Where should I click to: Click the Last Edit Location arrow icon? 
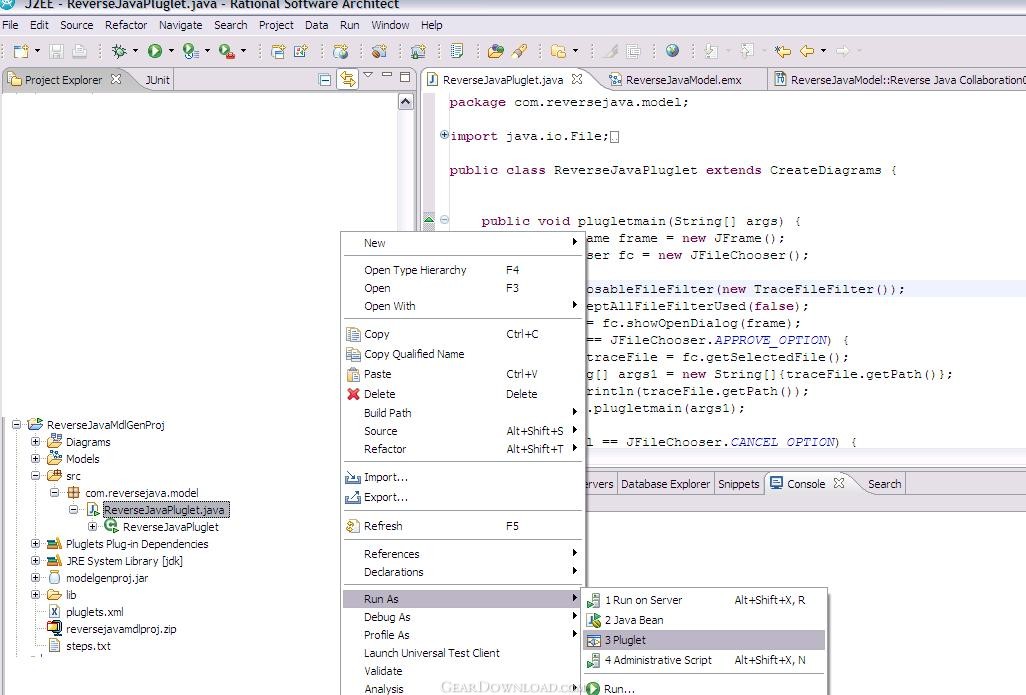click(783, 51)
